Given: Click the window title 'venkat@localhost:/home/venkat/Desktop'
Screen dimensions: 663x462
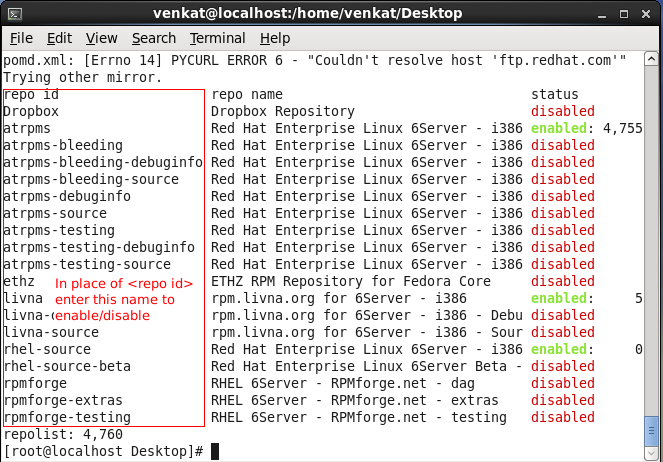Looking at the screenshot, I should point(307,14).
